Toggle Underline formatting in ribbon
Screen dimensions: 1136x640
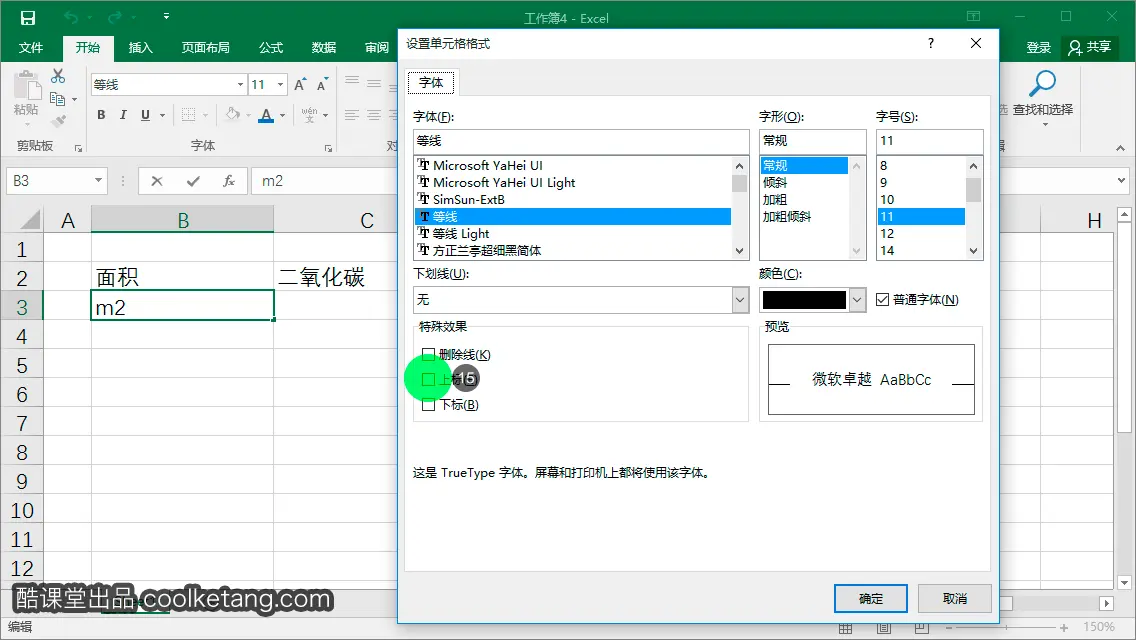pos(146,115)
